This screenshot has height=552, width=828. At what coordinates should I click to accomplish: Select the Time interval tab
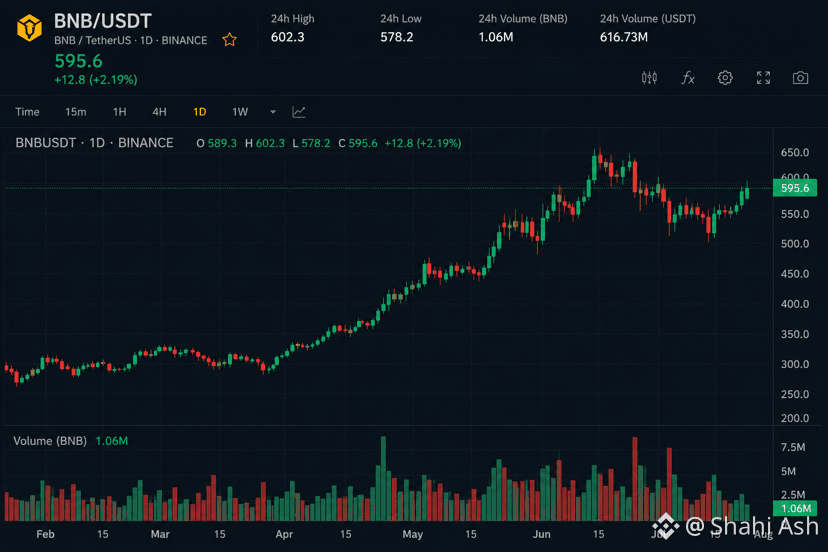click(27, 112)
